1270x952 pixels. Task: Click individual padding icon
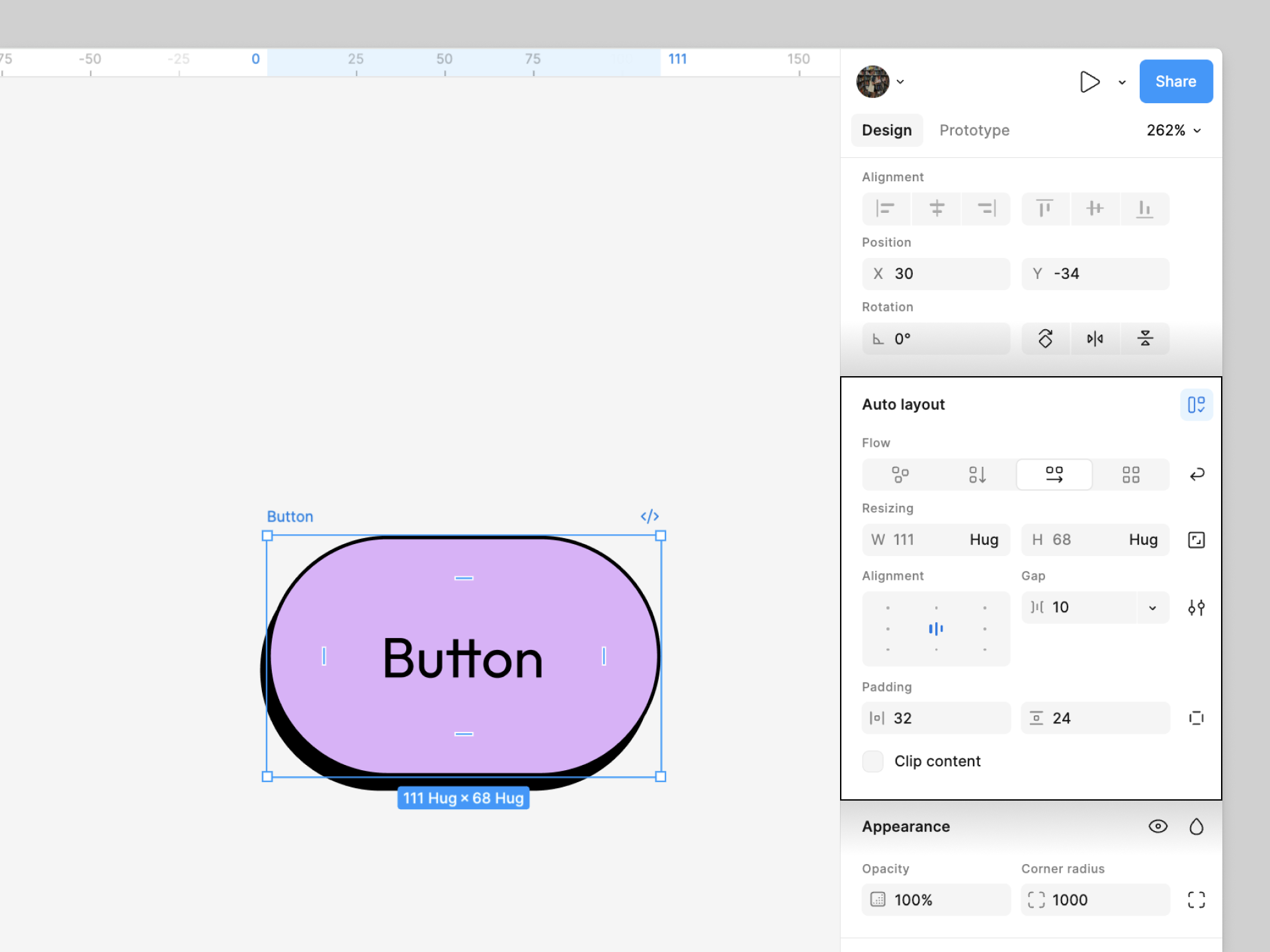pos(1196,718)
